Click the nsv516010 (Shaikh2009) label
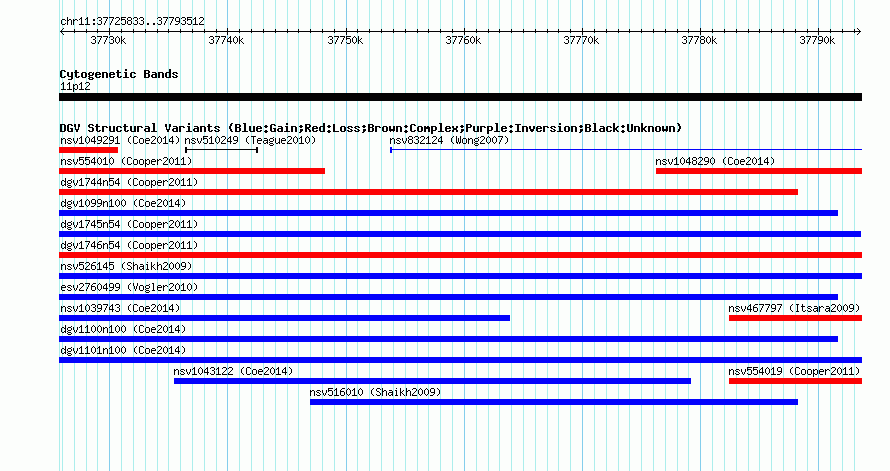The width and height of the screenshot is (890, 471). pos(375,392)
